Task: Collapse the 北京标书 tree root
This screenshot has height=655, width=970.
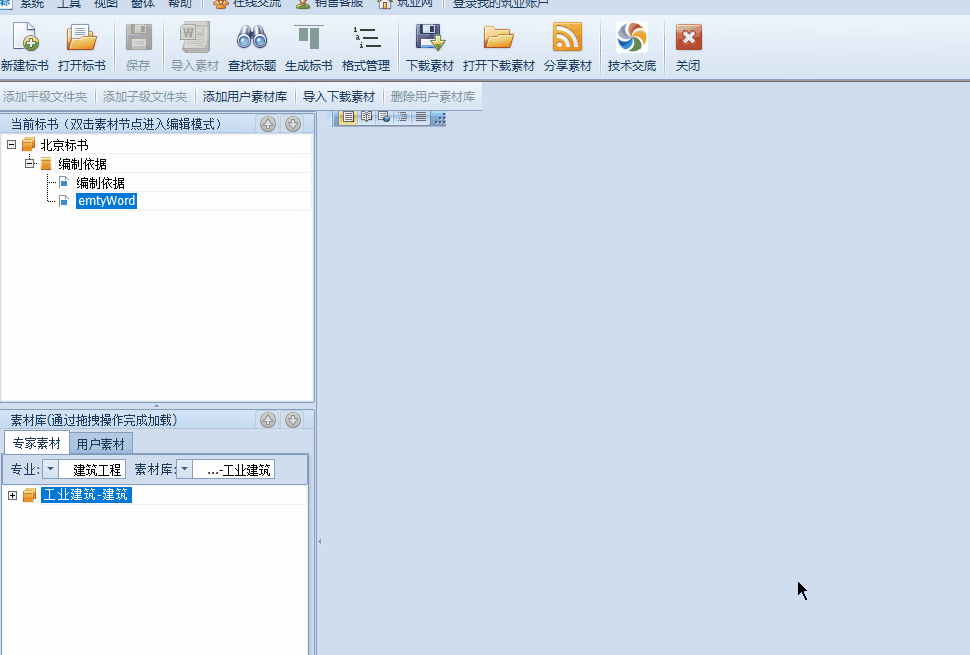Action: (11, 145)
